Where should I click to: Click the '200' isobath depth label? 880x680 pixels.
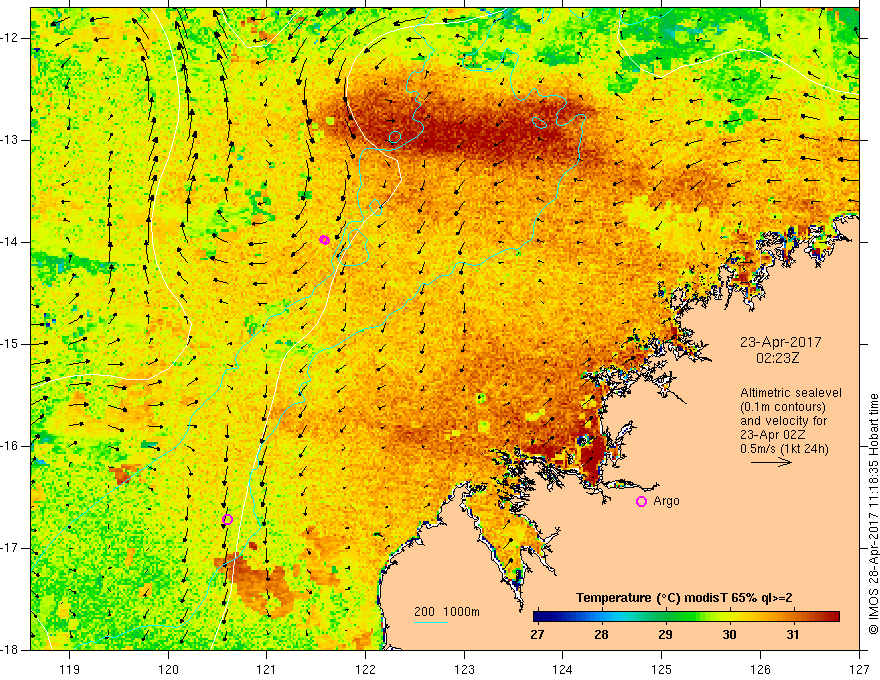coord(425,612)
